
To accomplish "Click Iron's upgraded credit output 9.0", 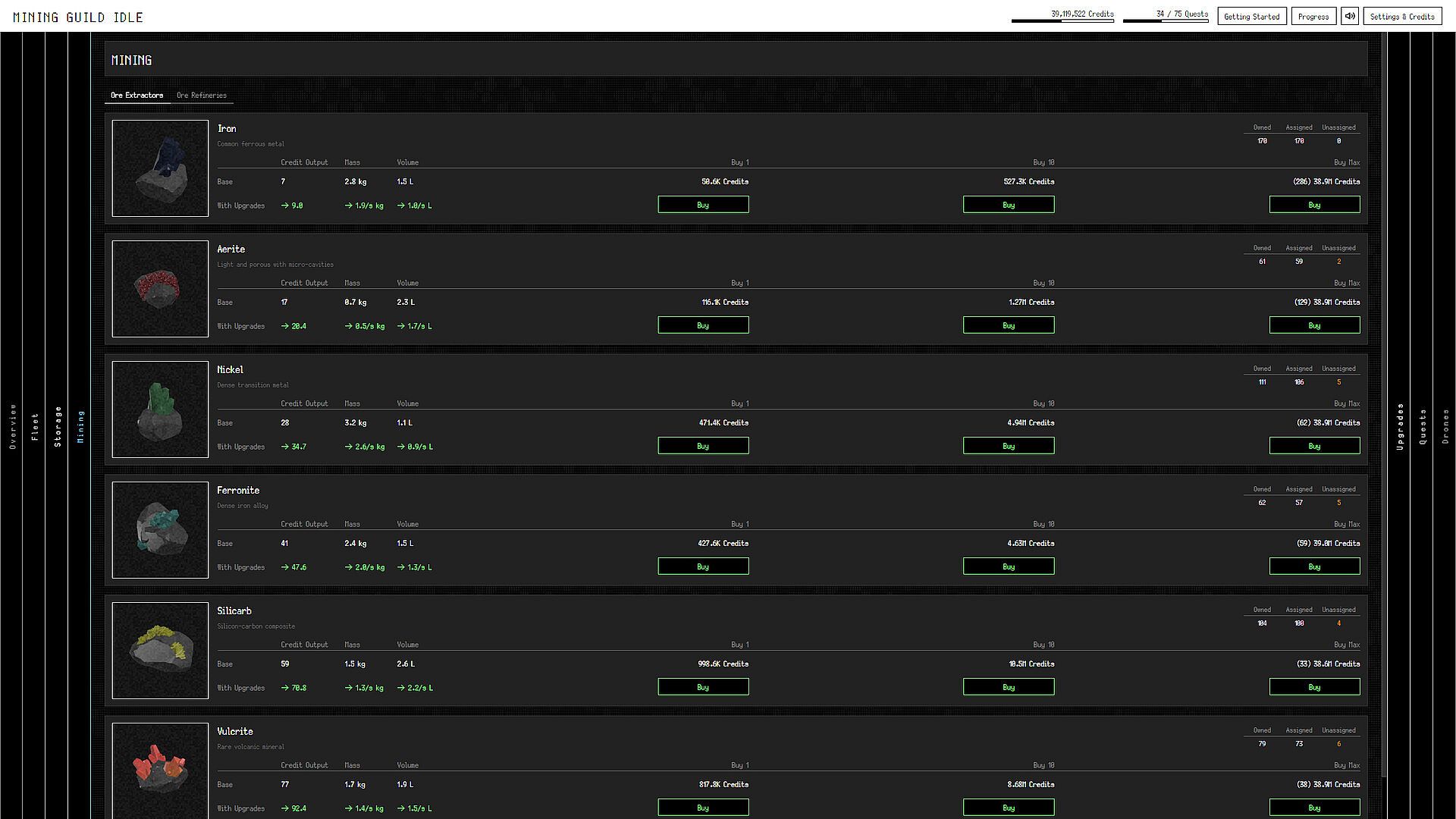I will coord(292,206).
